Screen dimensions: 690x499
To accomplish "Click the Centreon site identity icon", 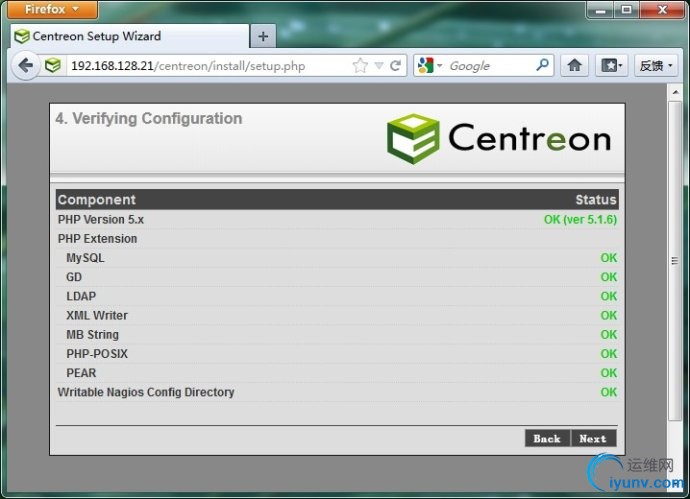I will click(x=53, y=66).
